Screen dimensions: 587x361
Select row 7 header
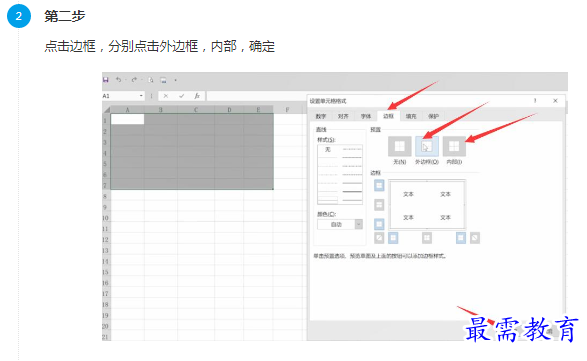pyautogui.click(x=106, y=185)
